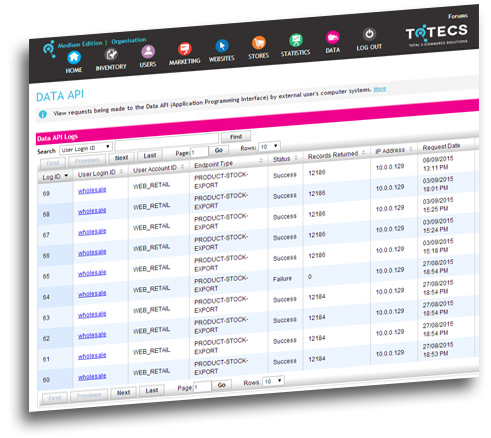The width and height of the screenshot is (491, 438).
Task: Open the Search field User Login ID dropdown
Action: point(86,149)
